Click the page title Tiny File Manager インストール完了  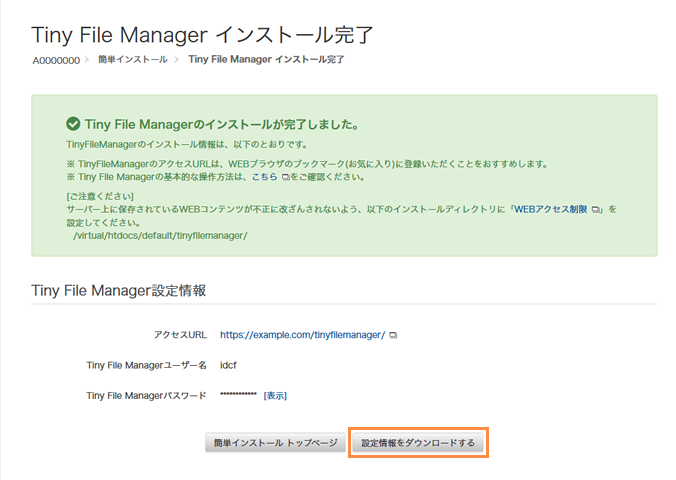point(203,35)
